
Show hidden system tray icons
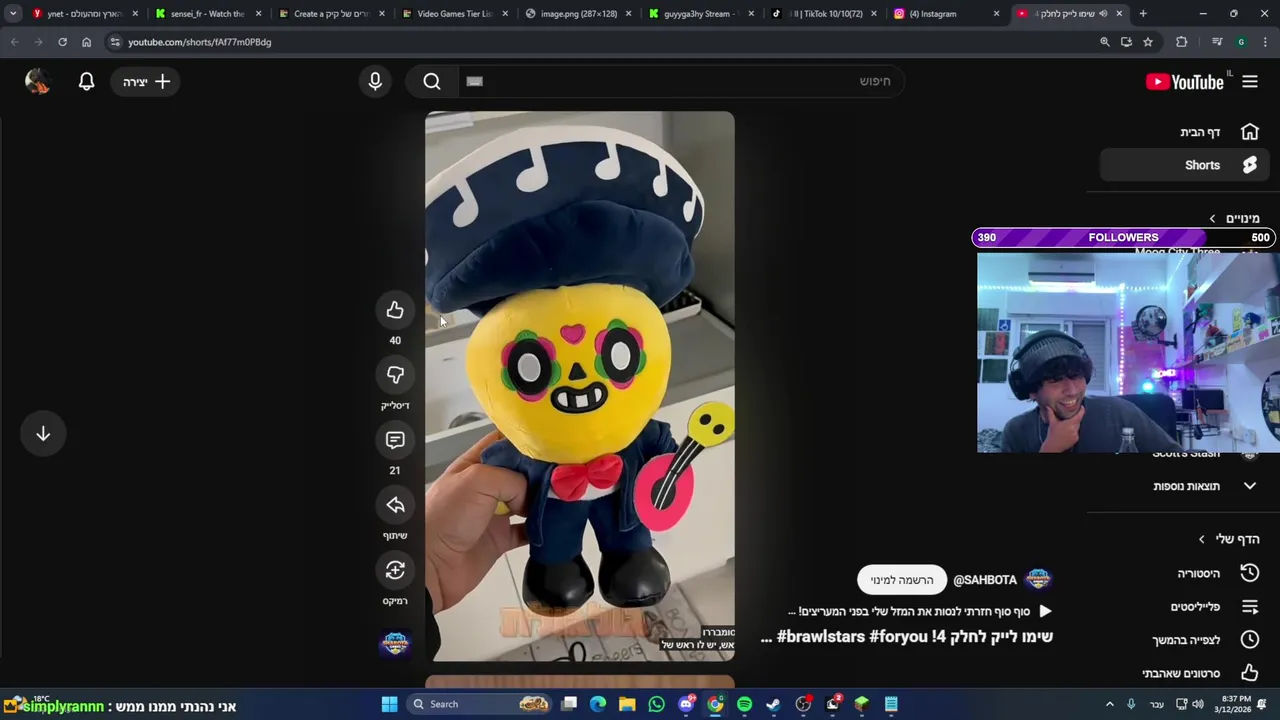[x=1109, y=704]
